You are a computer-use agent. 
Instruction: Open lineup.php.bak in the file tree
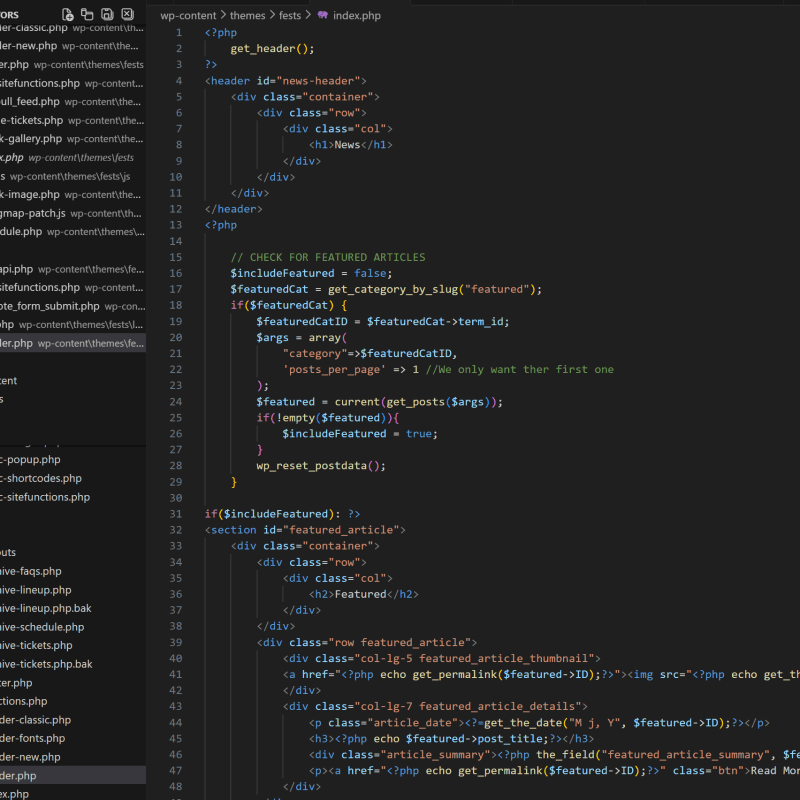tap(45, 608)
